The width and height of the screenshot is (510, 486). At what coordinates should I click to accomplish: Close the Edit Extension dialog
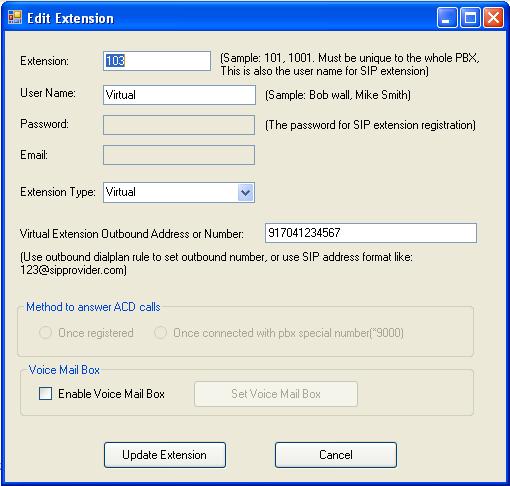(x=493, y=17)
